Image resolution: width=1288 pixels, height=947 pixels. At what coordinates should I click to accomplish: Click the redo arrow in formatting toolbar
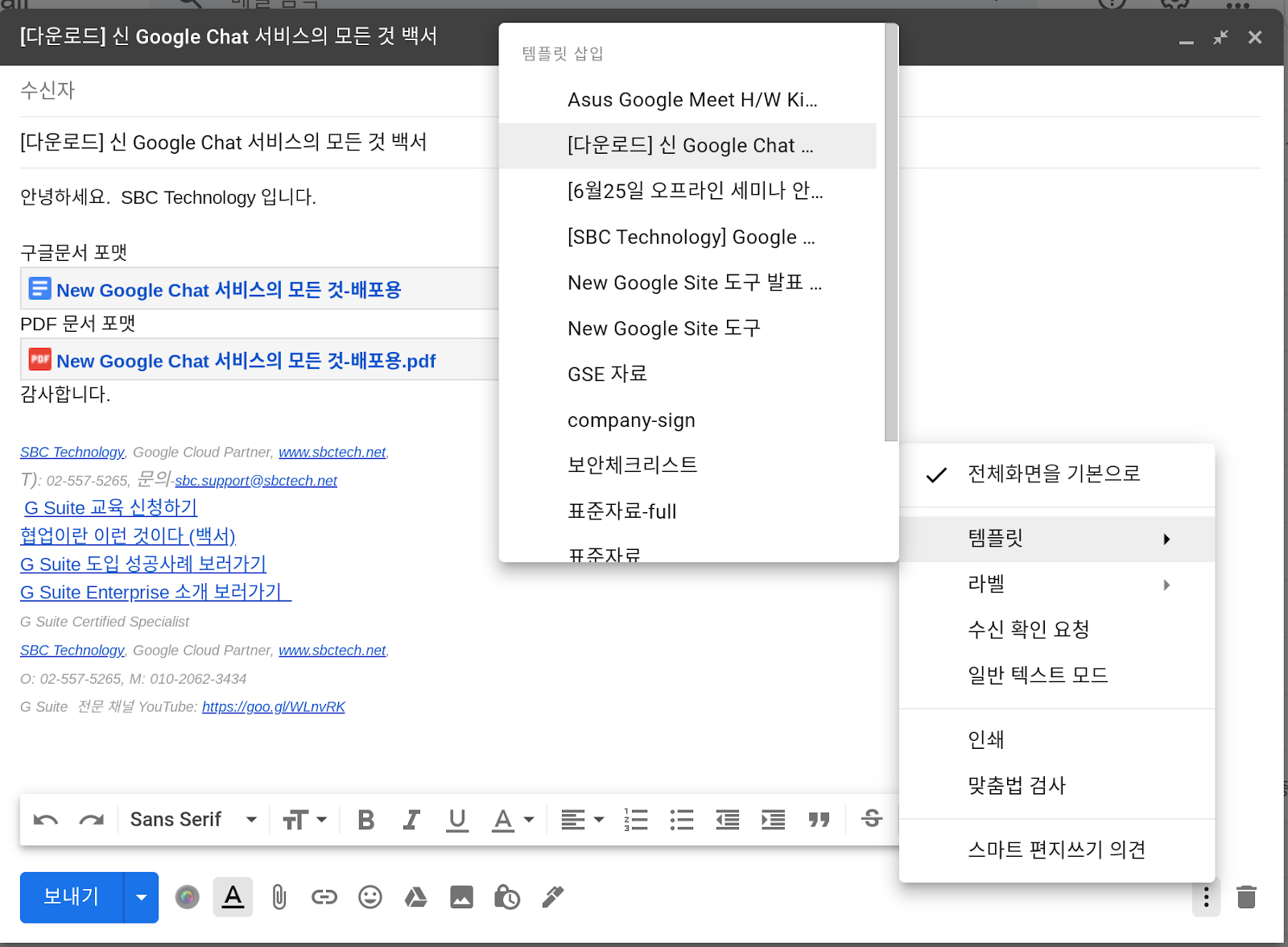92,820
